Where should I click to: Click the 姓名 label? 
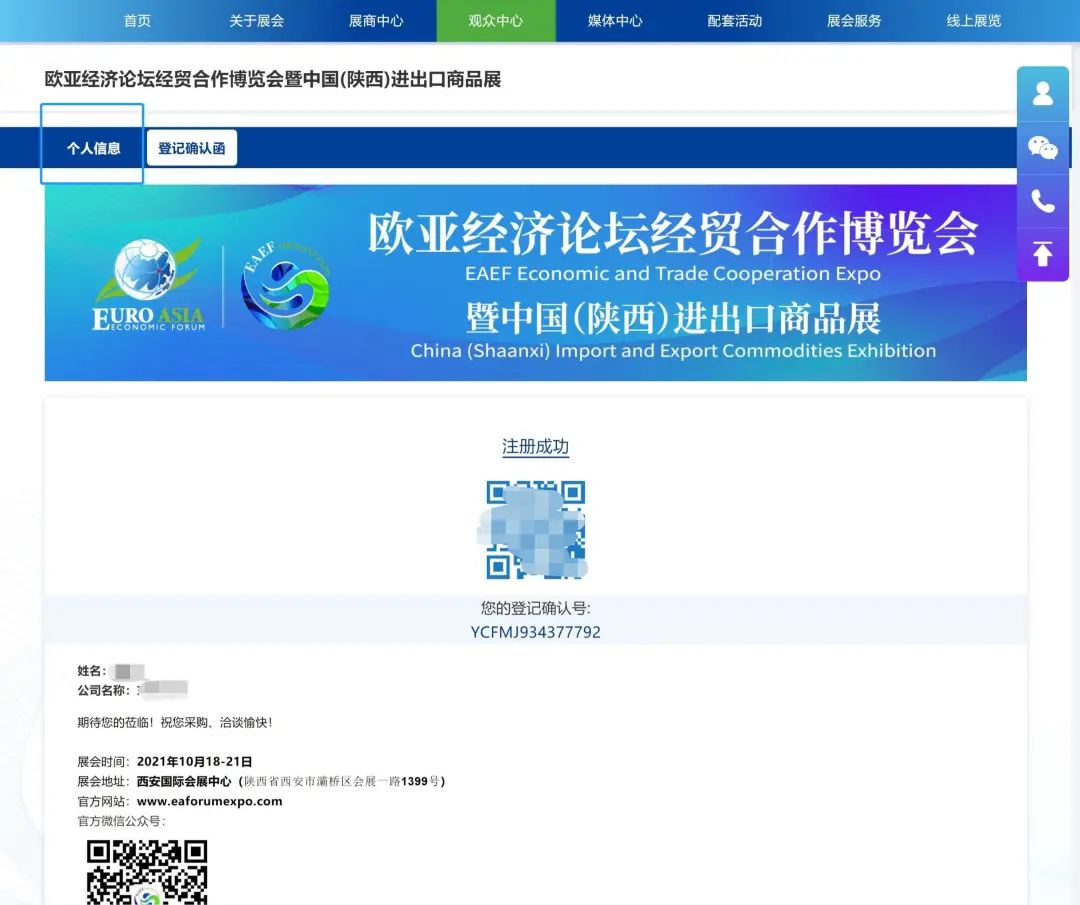tap(91, 671)
